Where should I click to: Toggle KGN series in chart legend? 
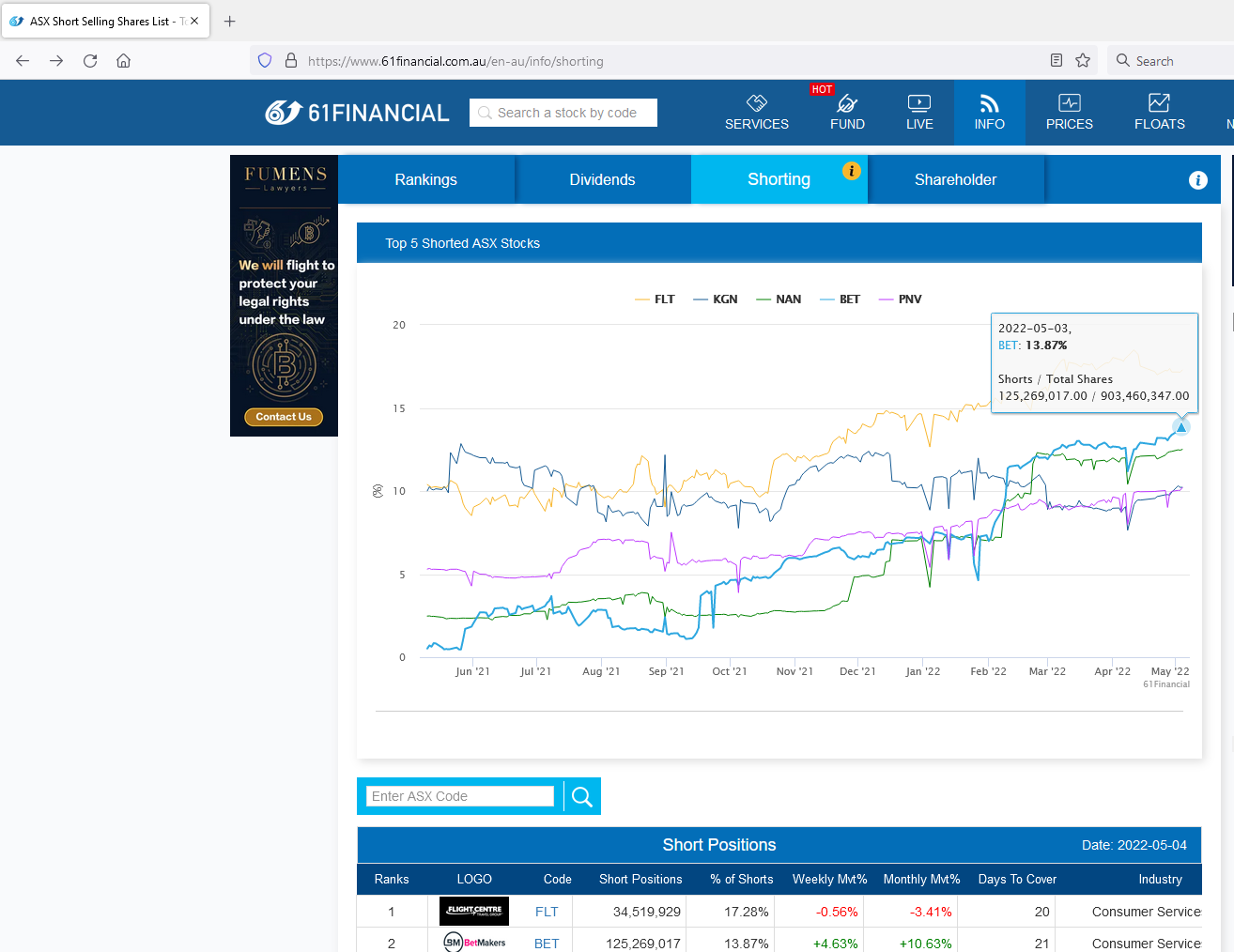point(716,299)
